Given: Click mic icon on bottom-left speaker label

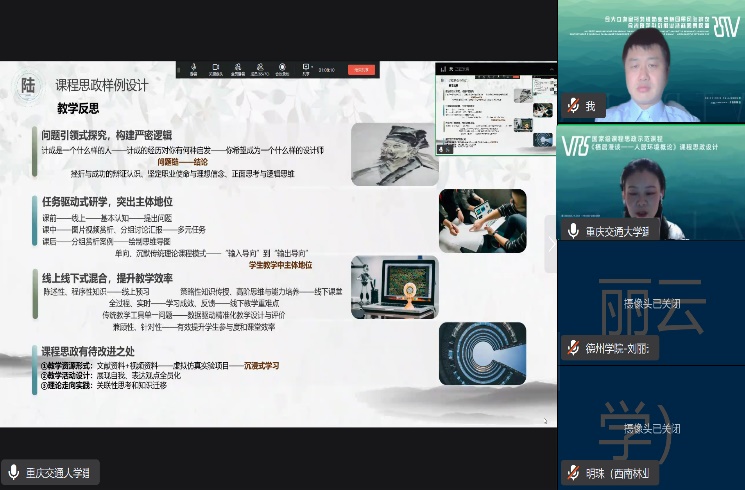Looking at the screenshot, I should pos(14,472).
